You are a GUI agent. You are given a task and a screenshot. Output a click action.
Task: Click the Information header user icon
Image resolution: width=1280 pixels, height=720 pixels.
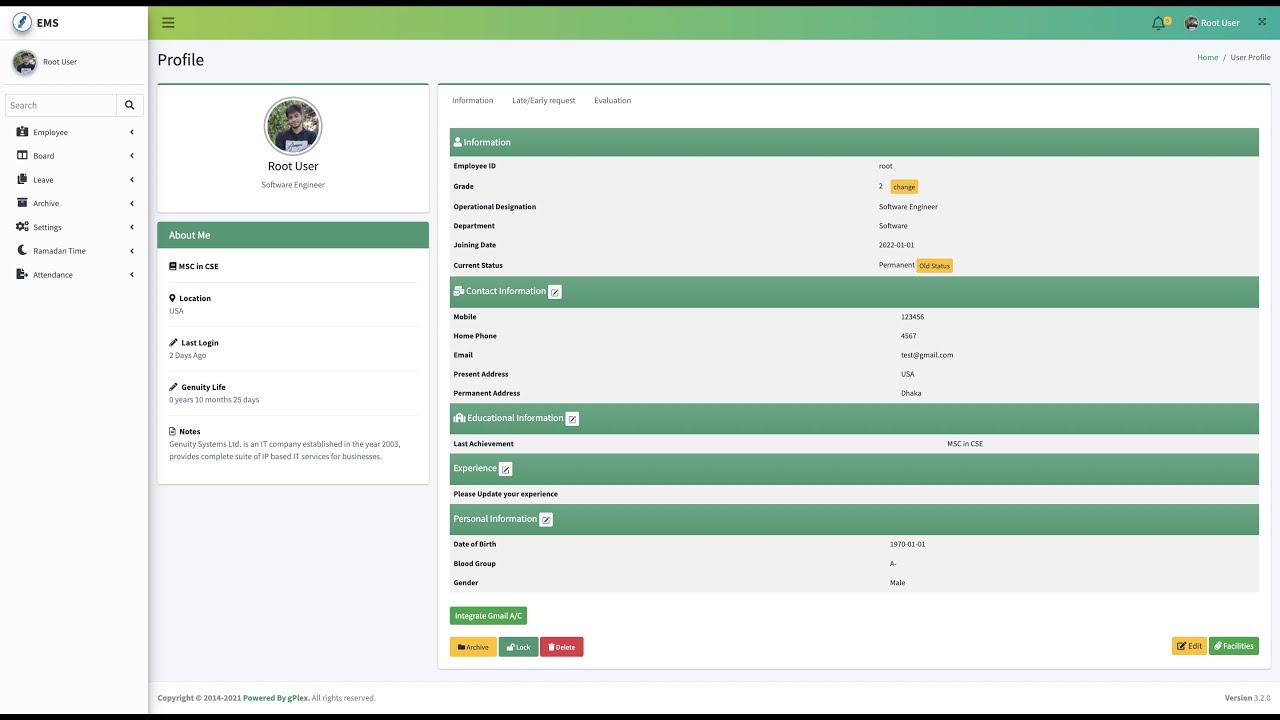458,142
